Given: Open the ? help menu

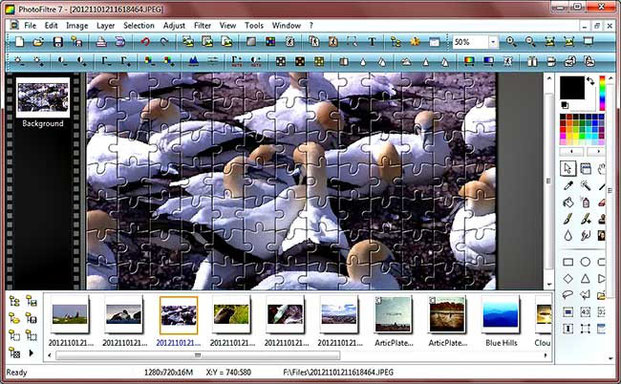Looking at the screenshot, I should [x=311, y=26].
